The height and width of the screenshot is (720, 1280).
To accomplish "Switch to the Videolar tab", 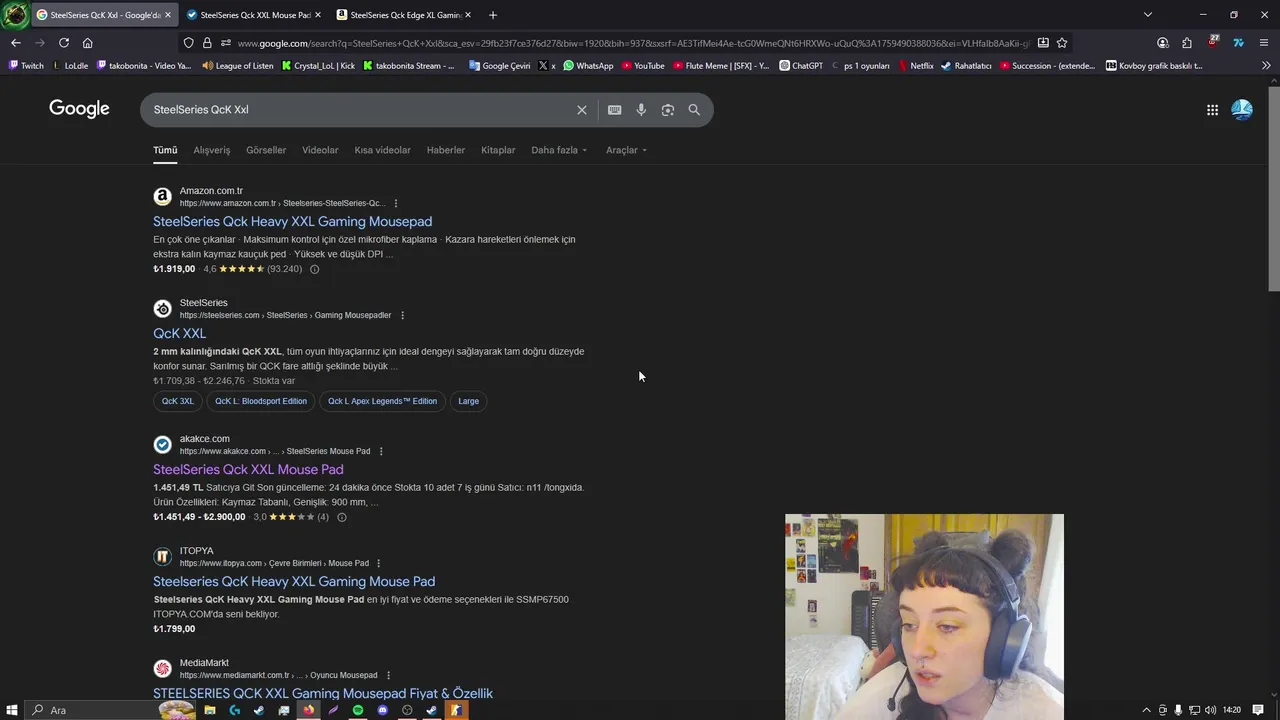I will (320, 150).
